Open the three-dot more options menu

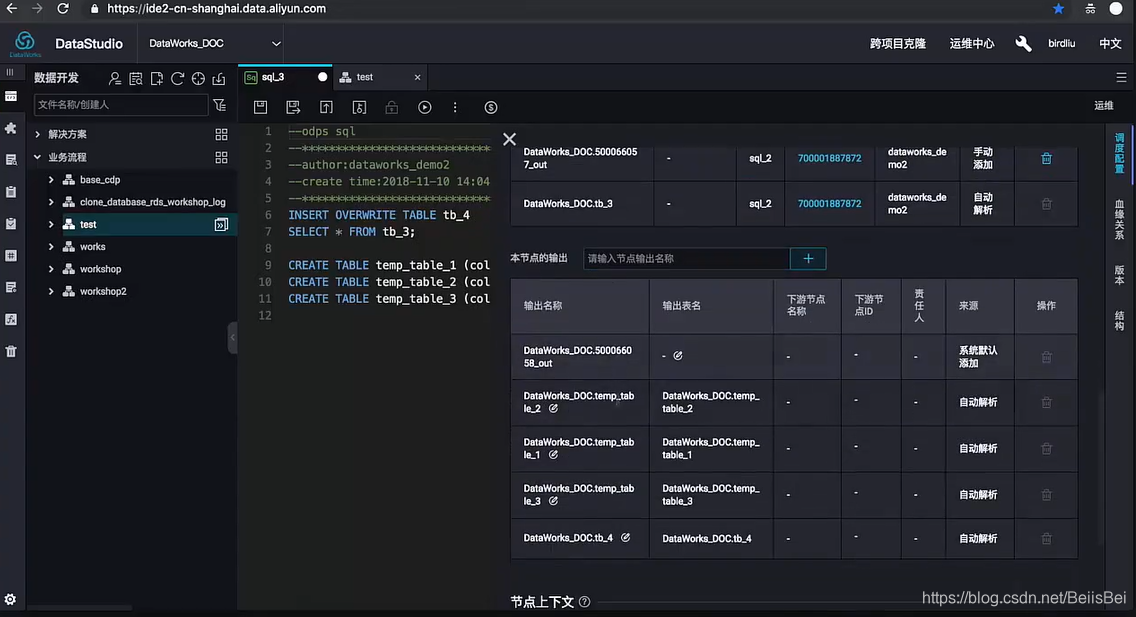point(455,107)
